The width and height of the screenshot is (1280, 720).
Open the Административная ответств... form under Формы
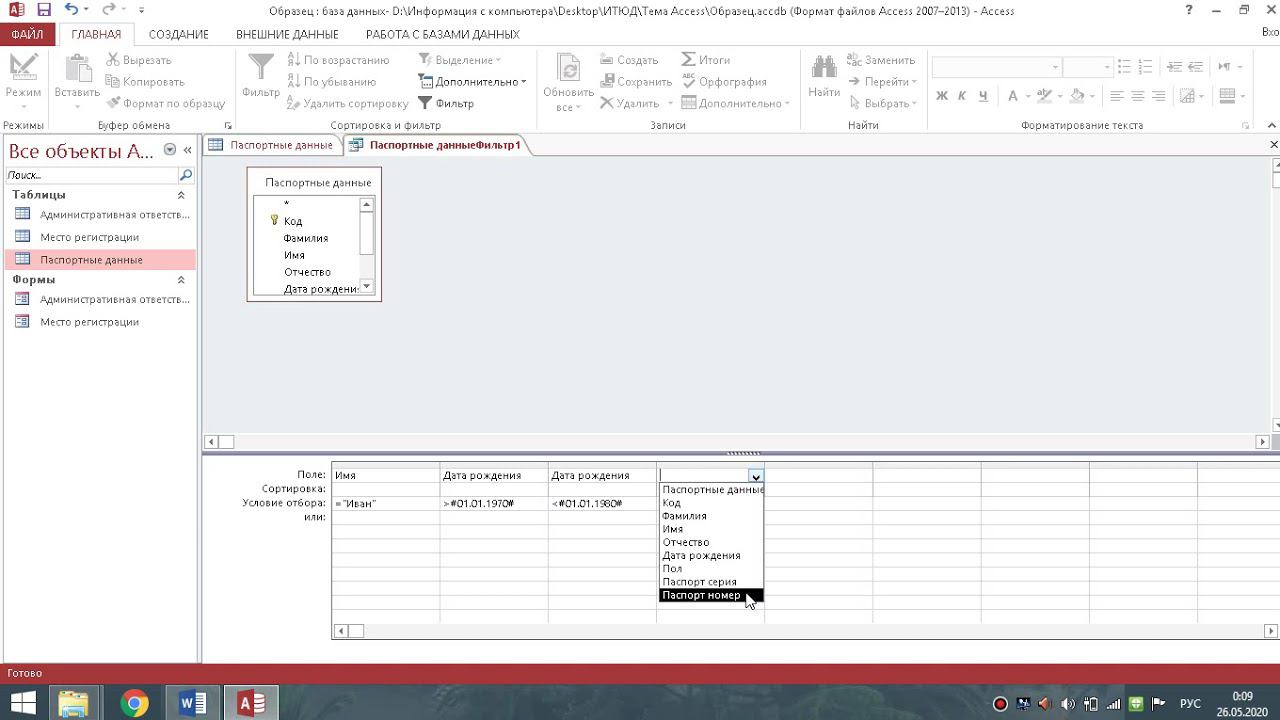tap(100, 299)
